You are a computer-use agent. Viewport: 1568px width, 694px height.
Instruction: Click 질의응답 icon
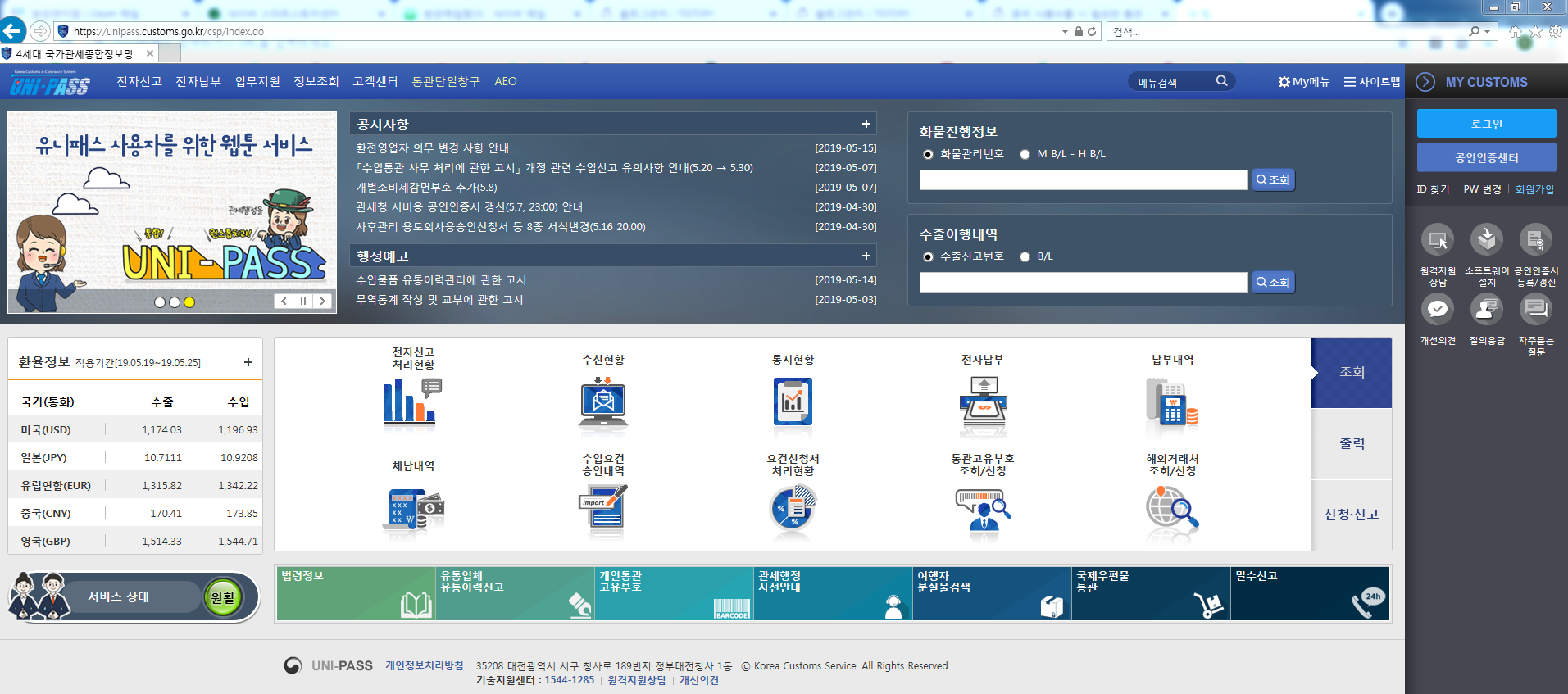click(x=1487, y=310)
